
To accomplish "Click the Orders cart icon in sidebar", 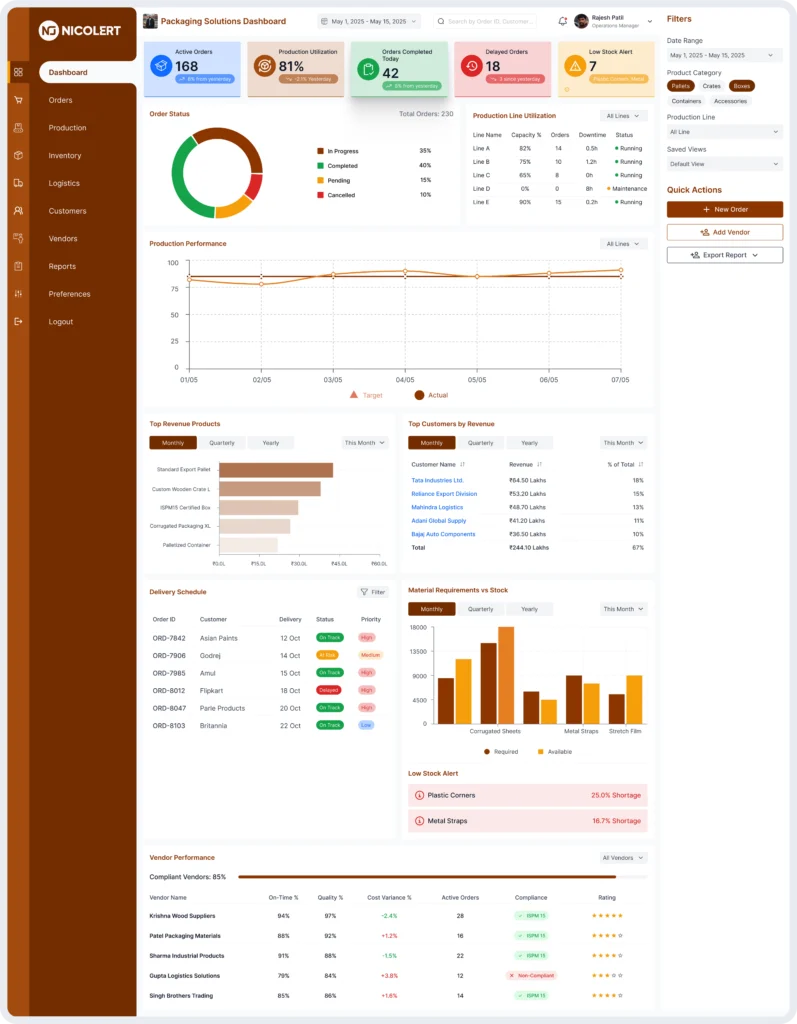I will [18, 100].
